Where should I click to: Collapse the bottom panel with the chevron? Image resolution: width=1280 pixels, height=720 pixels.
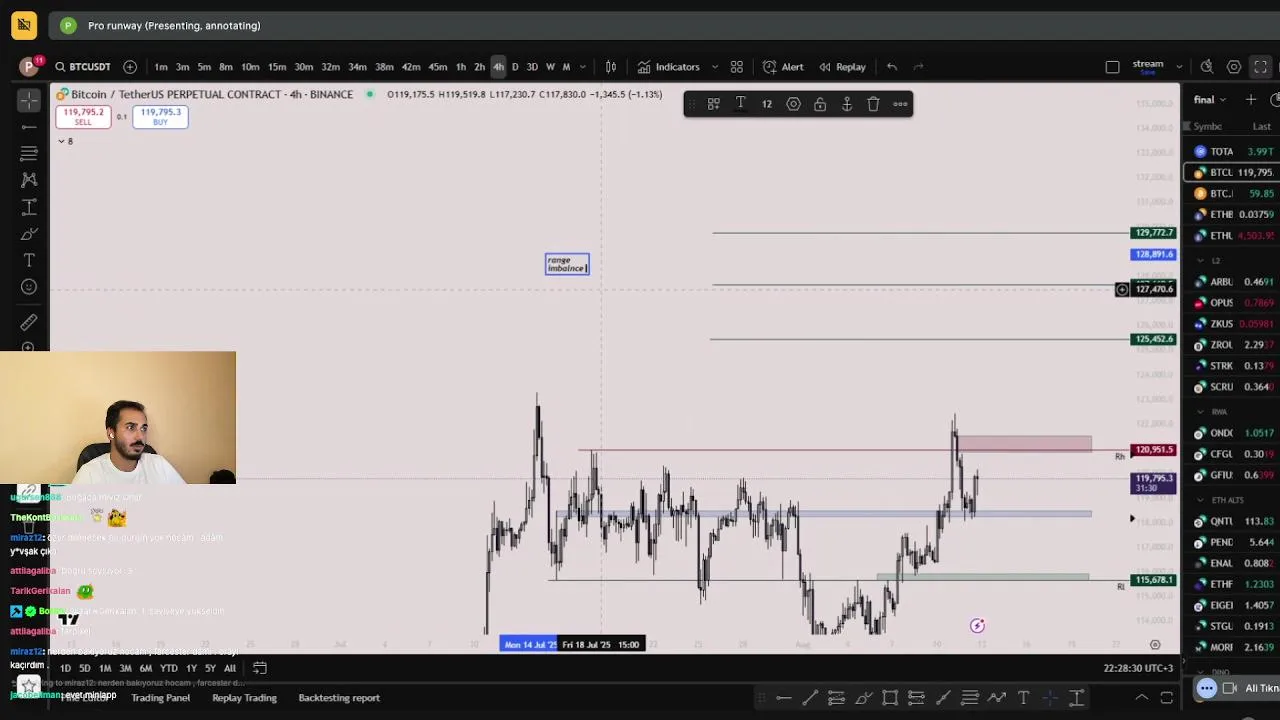[1140, 698]
